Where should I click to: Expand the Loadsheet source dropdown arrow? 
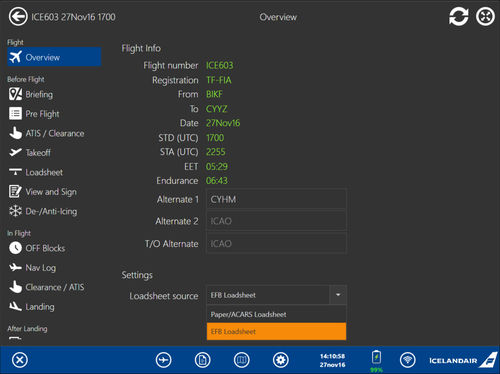(x=338, y=295)
